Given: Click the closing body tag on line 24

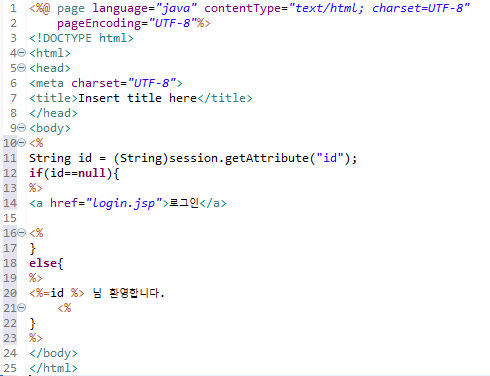Looking at the screenshot, I should pos(53,353).
